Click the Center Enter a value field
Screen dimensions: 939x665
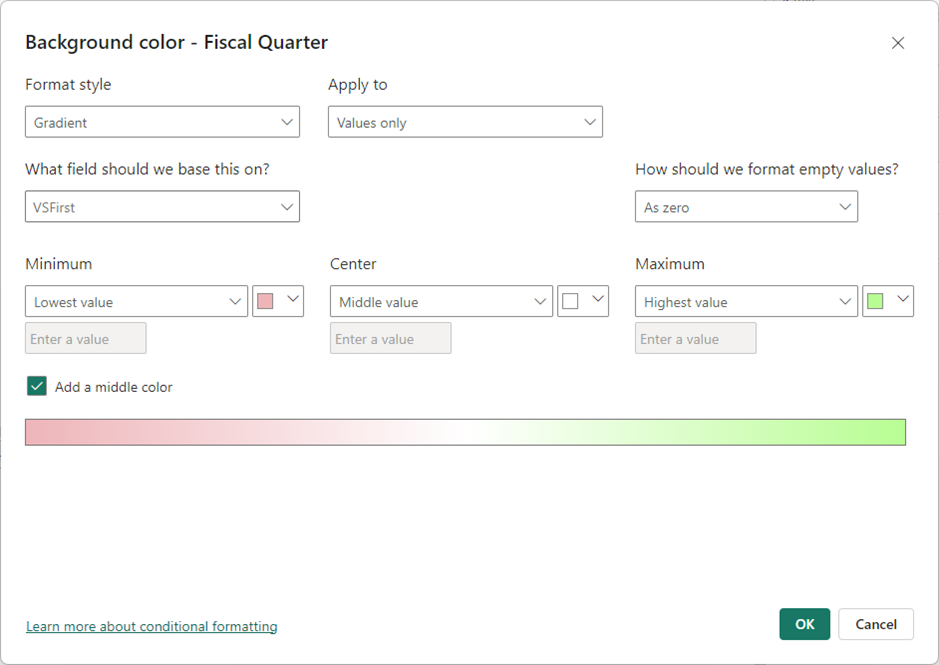point(390,338)
